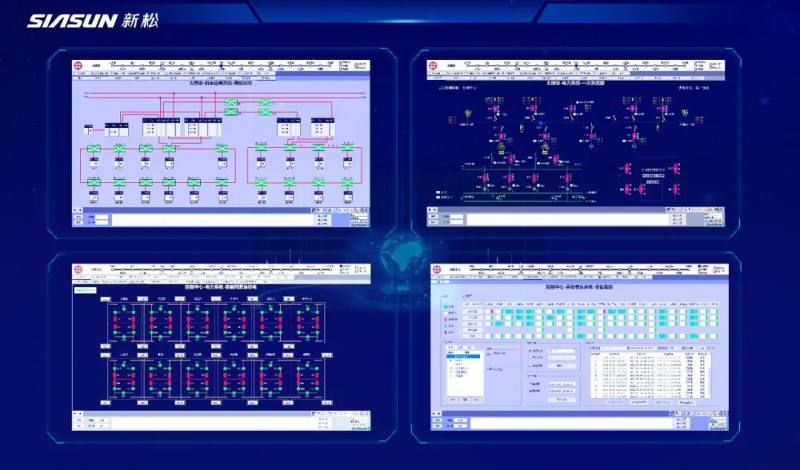Click the back arrow below the network topology diagram

pos(74,210)
